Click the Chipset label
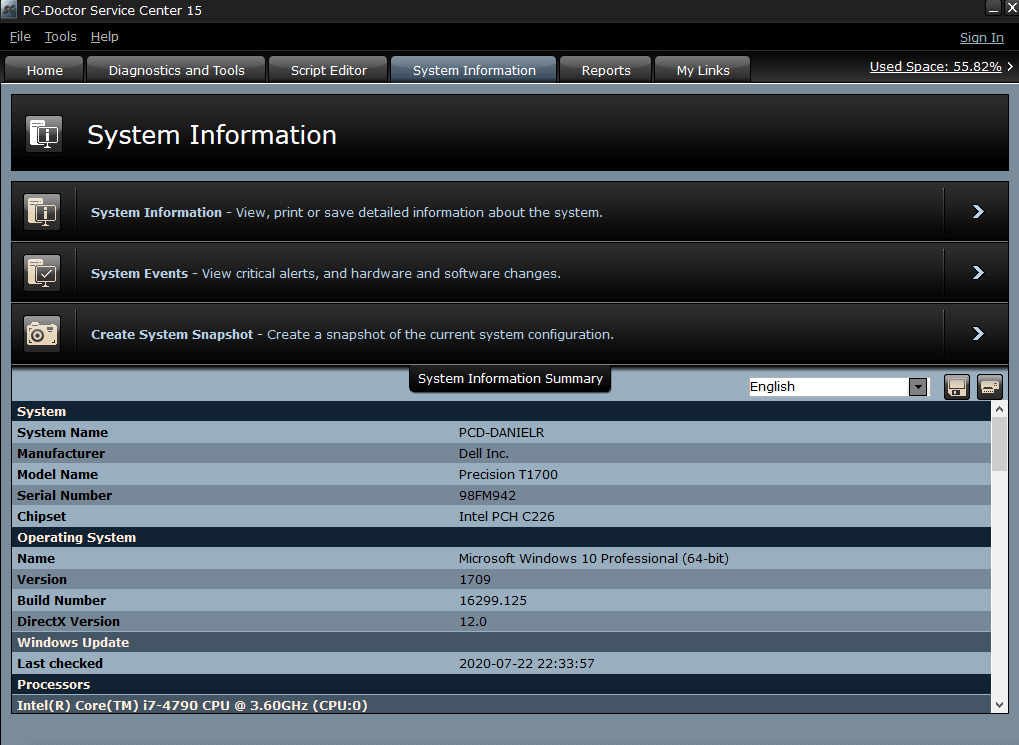 tap(42, 516)
